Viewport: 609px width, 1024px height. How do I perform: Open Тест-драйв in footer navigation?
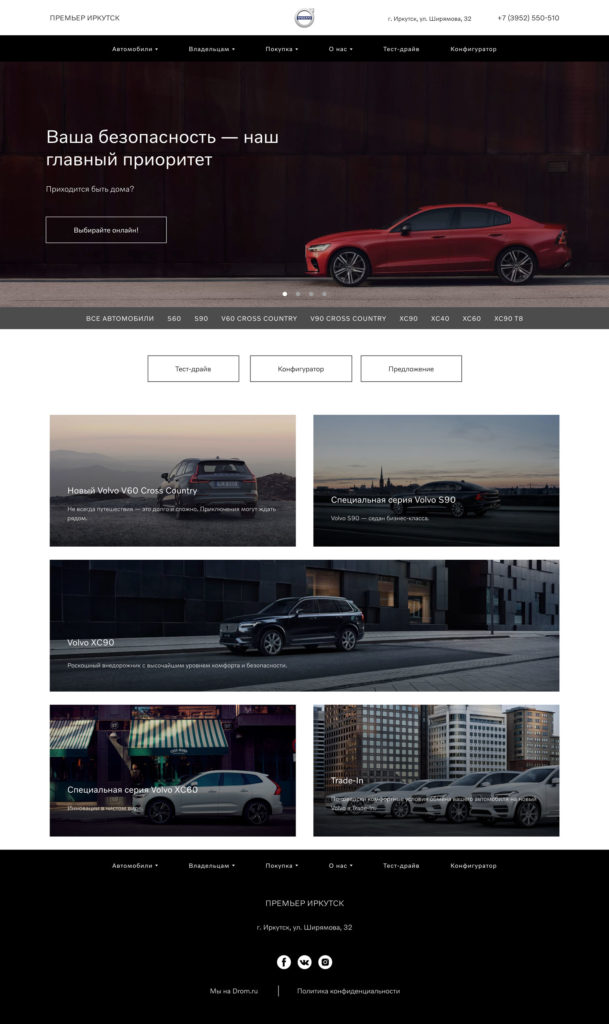(x=401, y=865)
